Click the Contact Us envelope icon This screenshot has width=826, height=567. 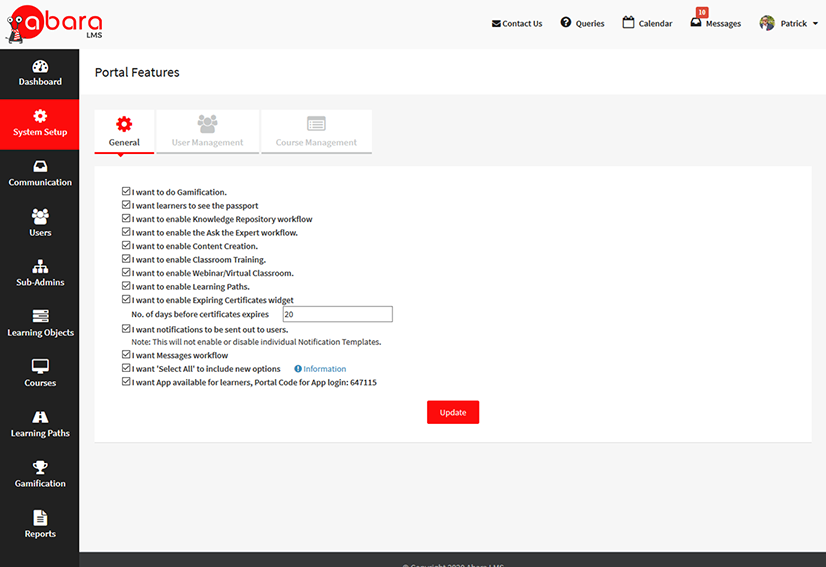coord(496,24)
